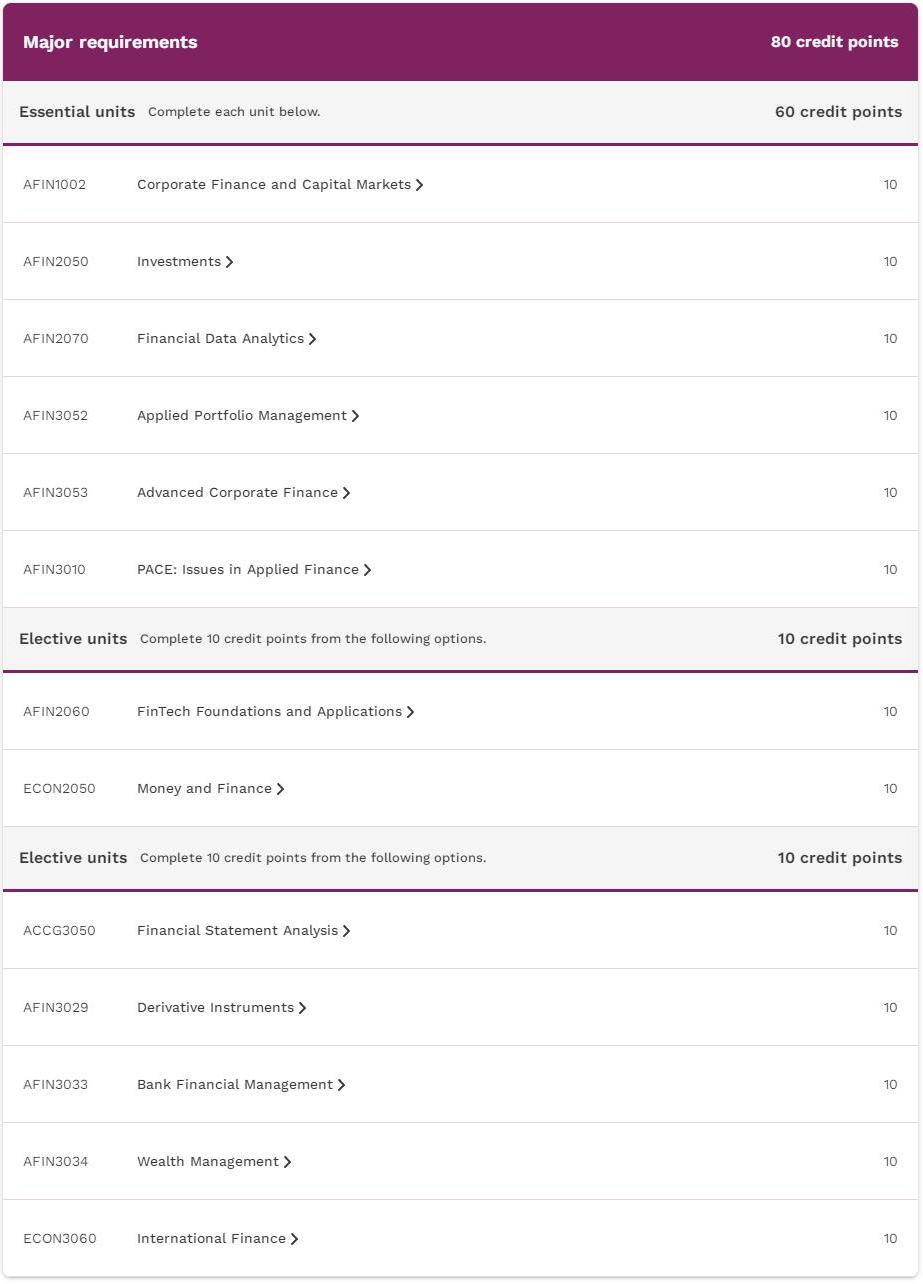Open the Financial Statement Analysis unit link

pos(243,931)
